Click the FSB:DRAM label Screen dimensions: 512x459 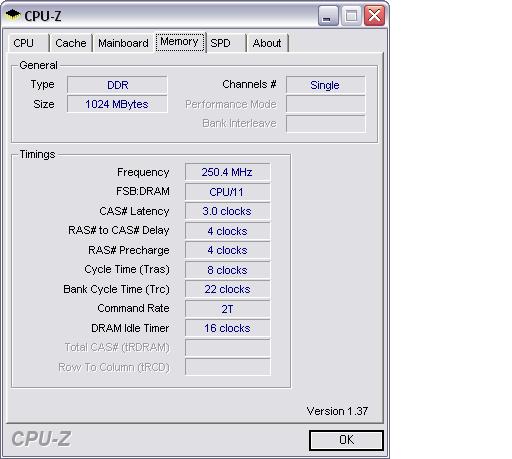[143, 191]
